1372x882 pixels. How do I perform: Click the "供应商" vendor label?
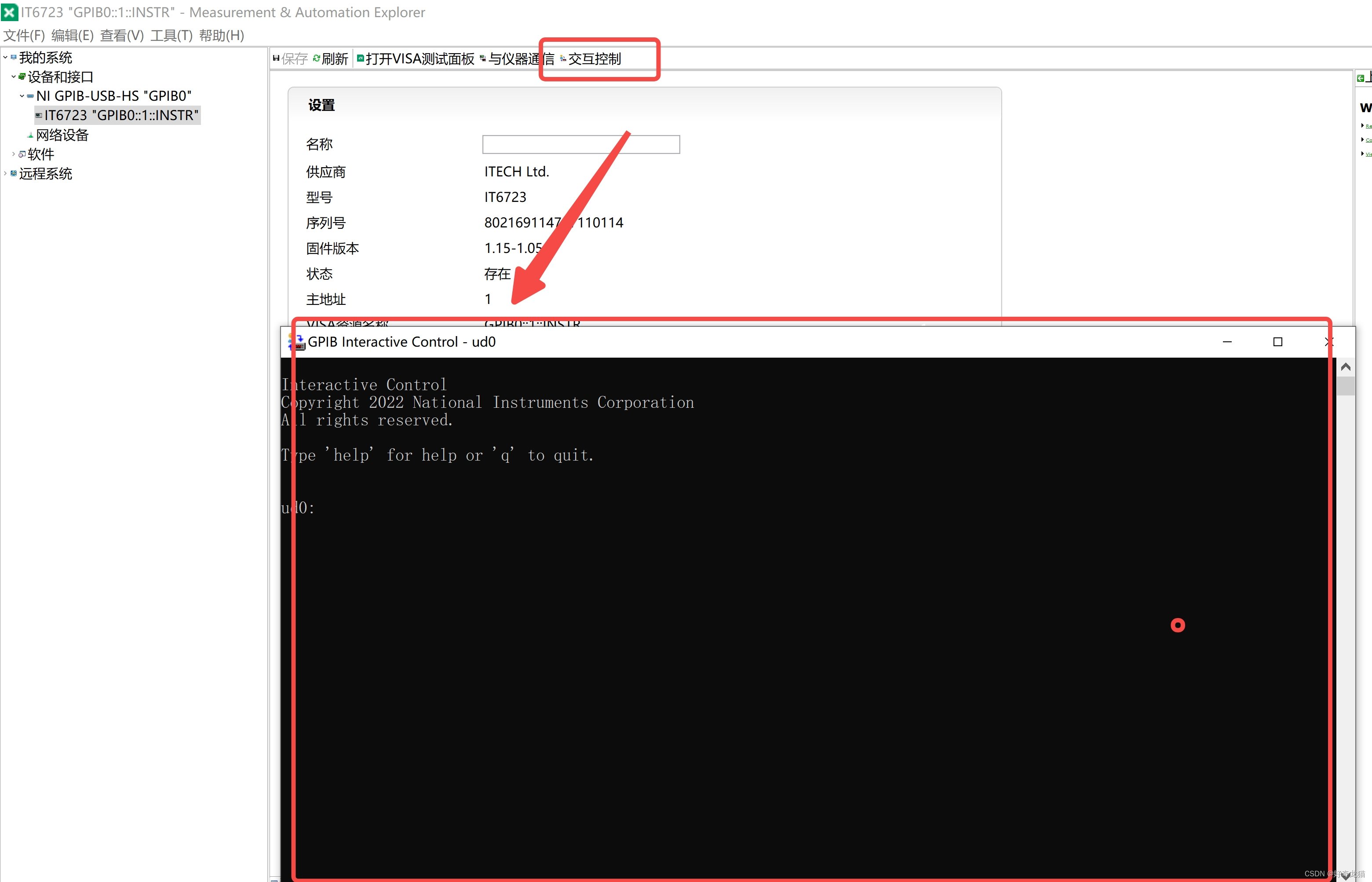click(x=326, y=172)
